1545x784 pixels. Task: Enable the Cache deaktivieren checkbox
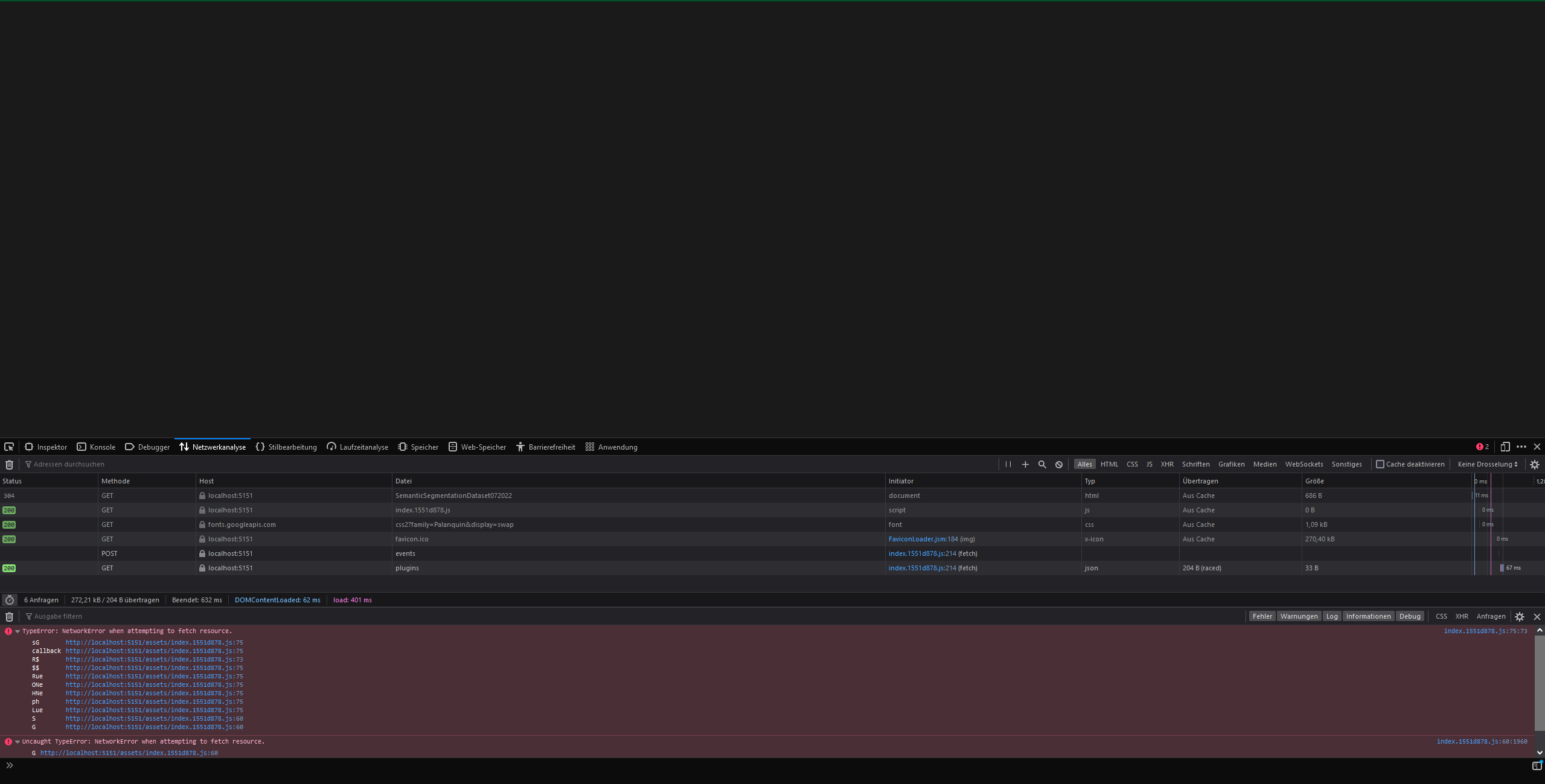coord(1381,464)
